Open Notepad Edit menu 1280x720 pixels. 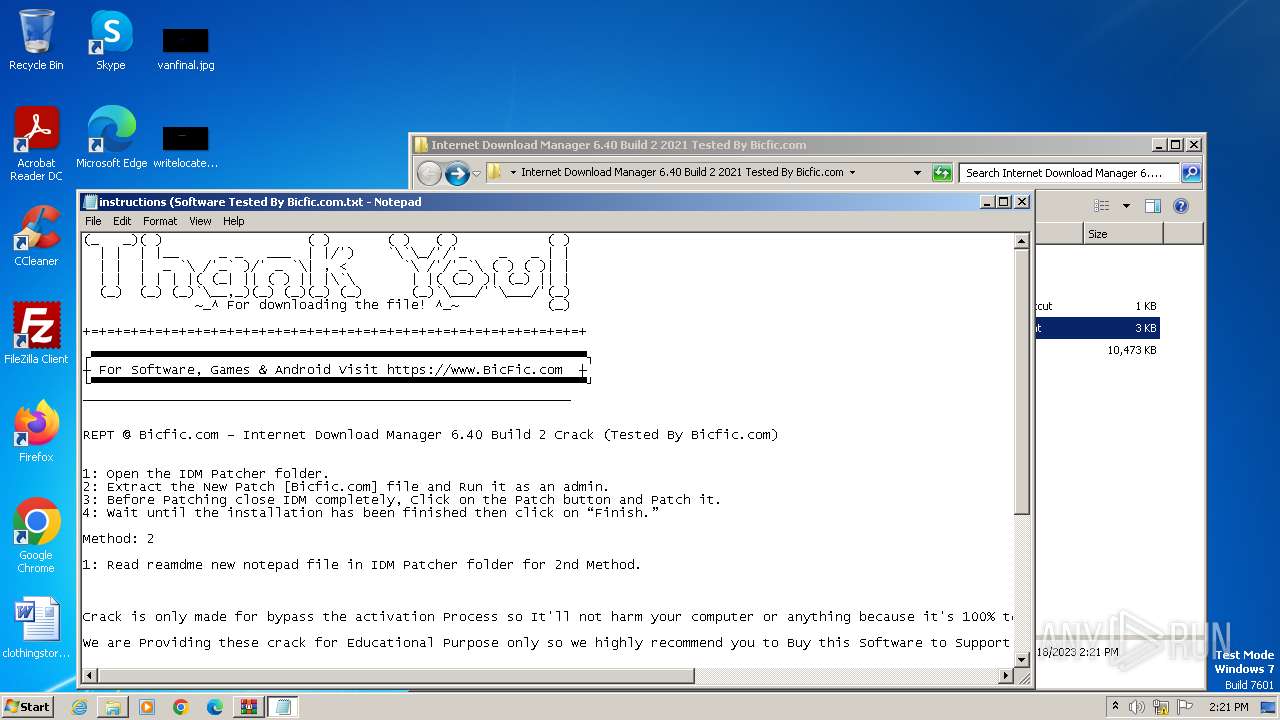click(122, 221)
